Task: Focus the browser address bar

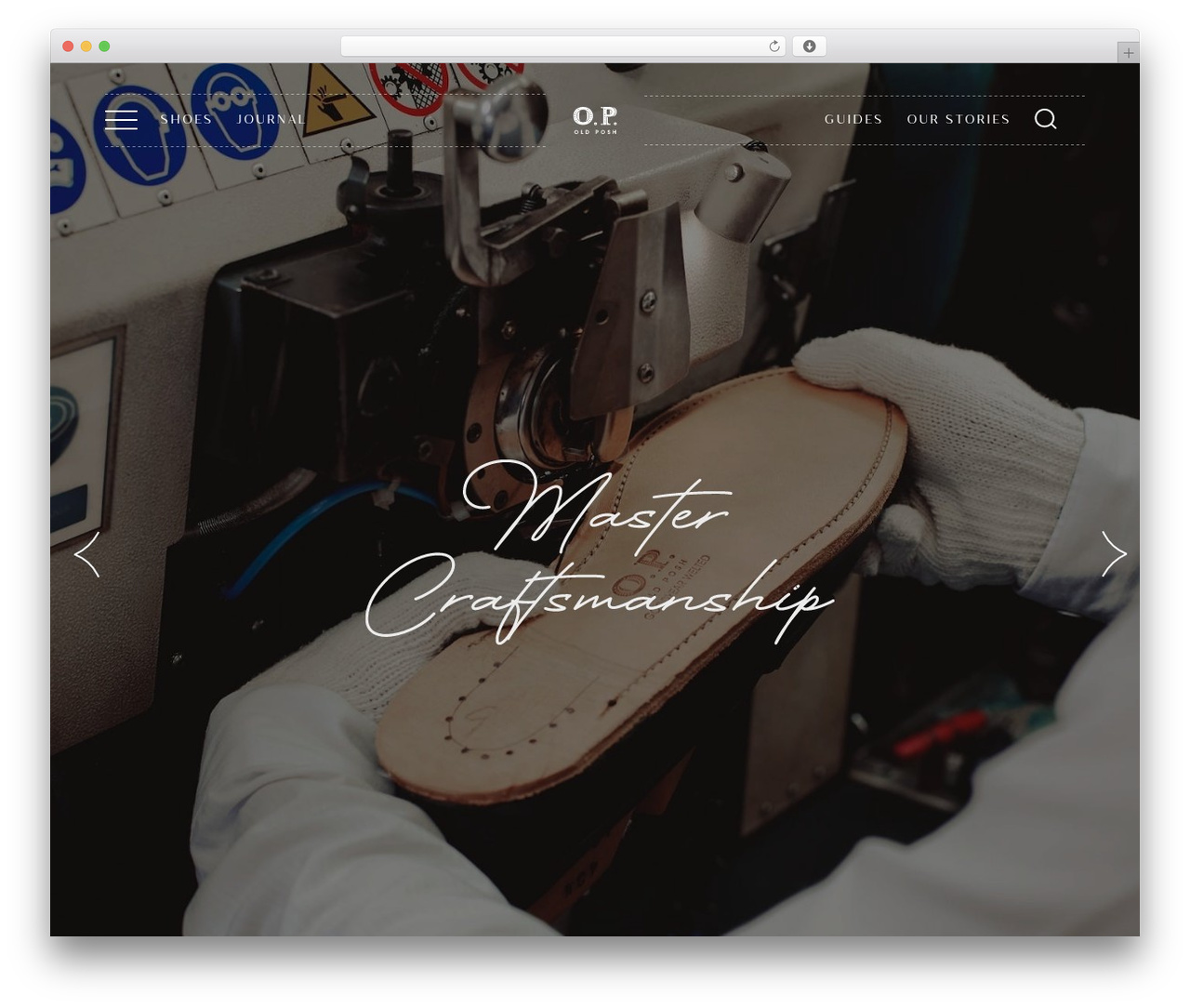Action: pos(562,46)
